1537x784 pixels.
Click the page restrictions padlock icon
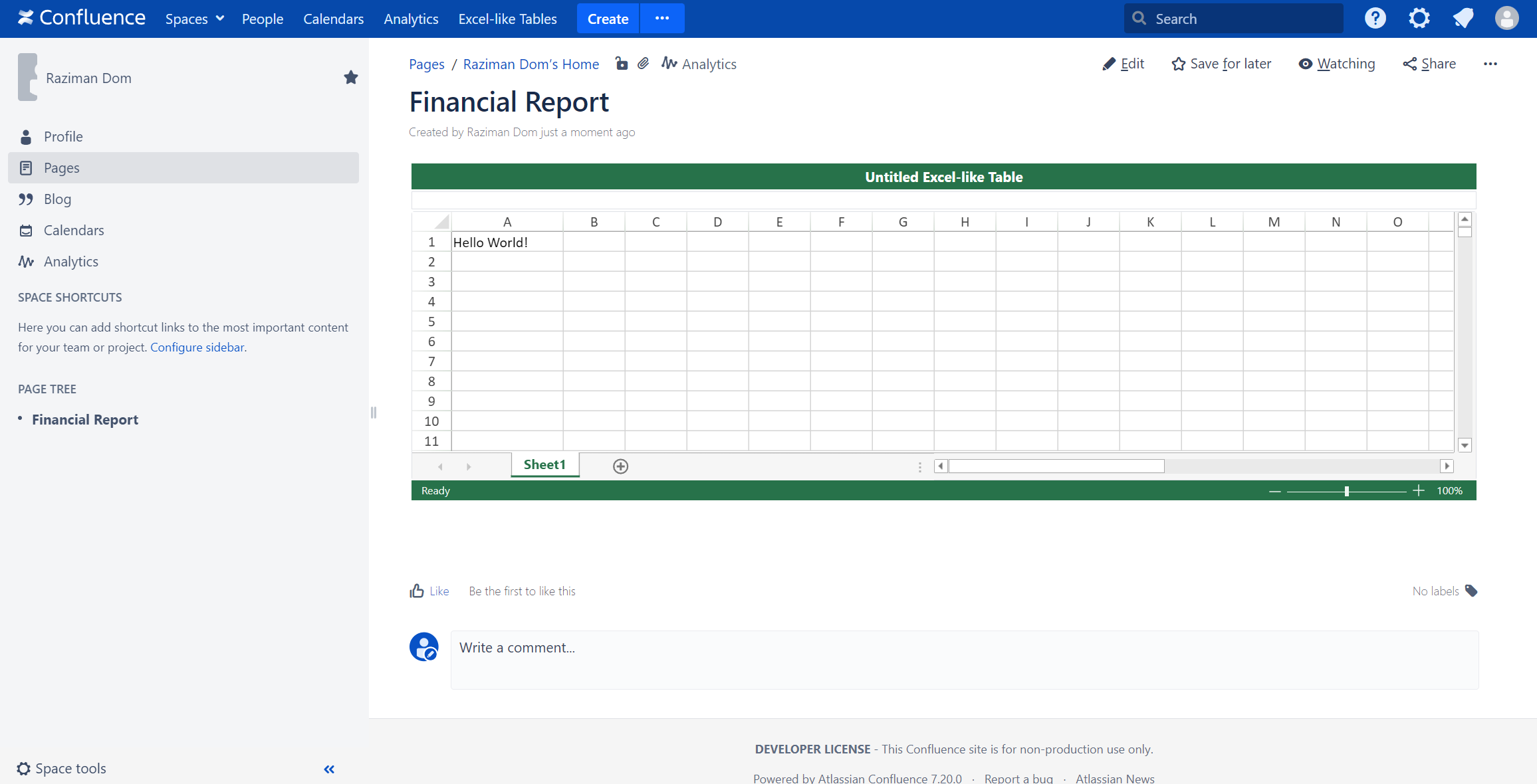click(622, 64)
